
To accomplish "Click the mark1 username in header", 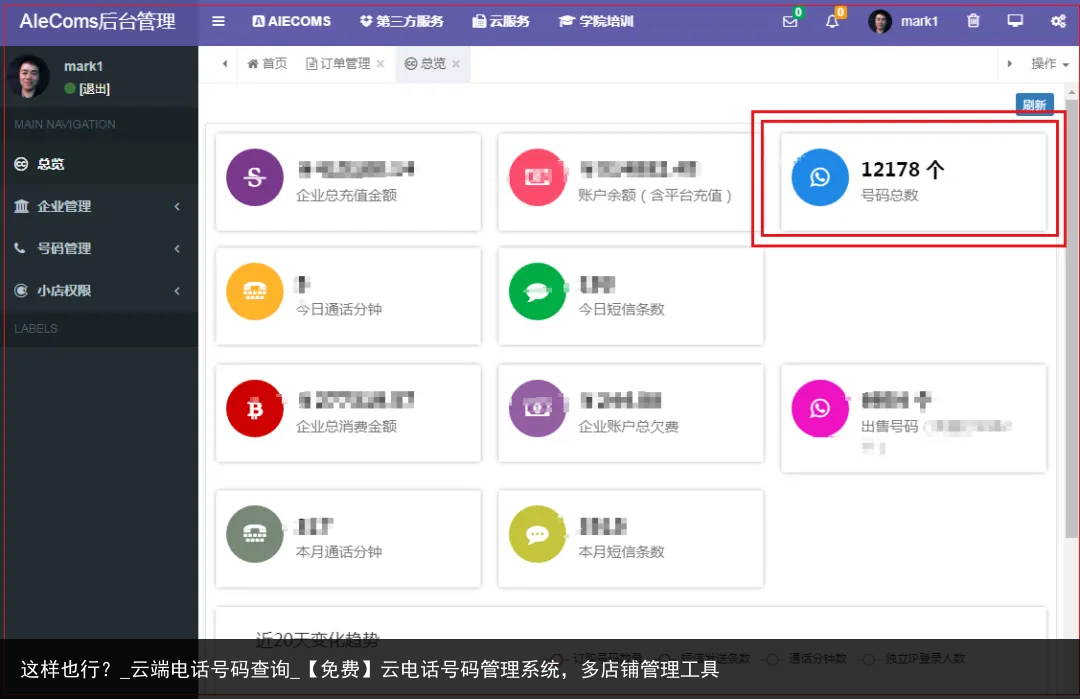I will click(920, 22).
